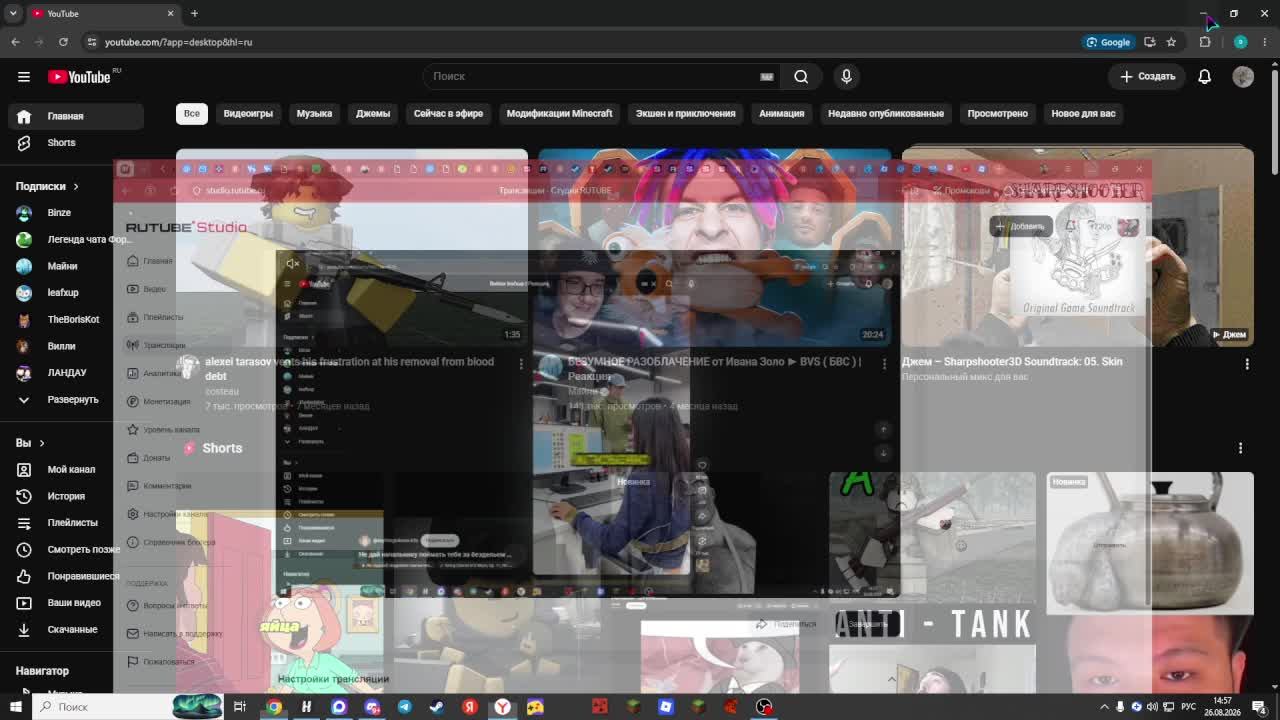Open the Binze channel subscription
Screen dimensions: 1280x720
[78, 213]
